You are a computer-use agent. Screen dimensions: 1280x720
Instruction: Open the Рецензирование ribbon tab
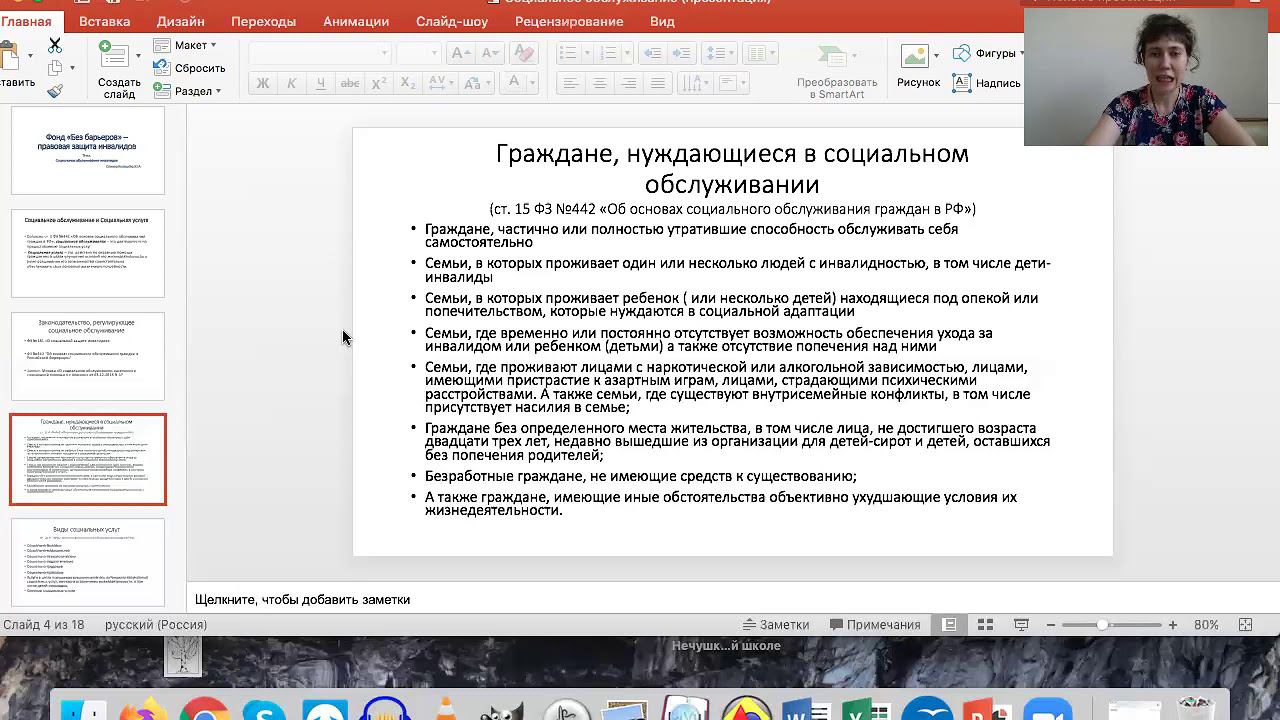click(x=569, y=21)
